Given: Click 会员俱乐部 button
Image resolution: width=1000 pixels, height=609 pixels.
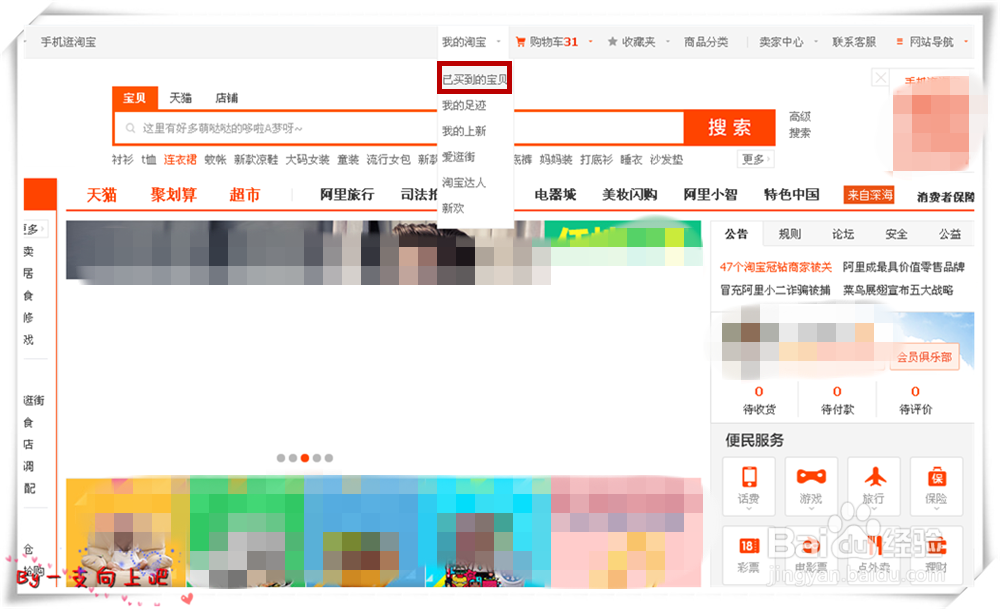Looking at the screenshot, I should pyautogui.click(x=924, y=357).
